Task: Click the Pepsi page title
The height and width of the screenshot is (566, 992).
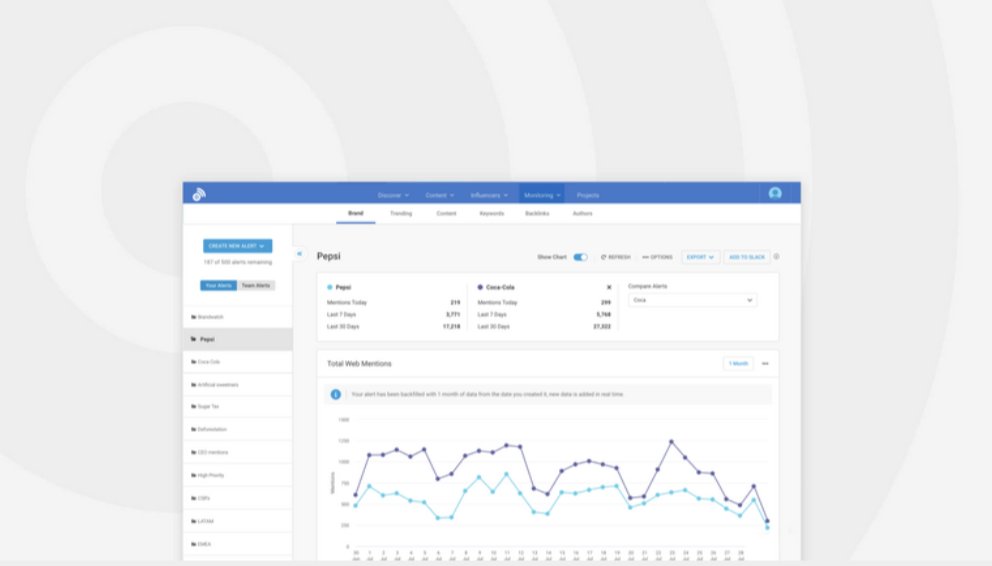Action: pos(328,256)
